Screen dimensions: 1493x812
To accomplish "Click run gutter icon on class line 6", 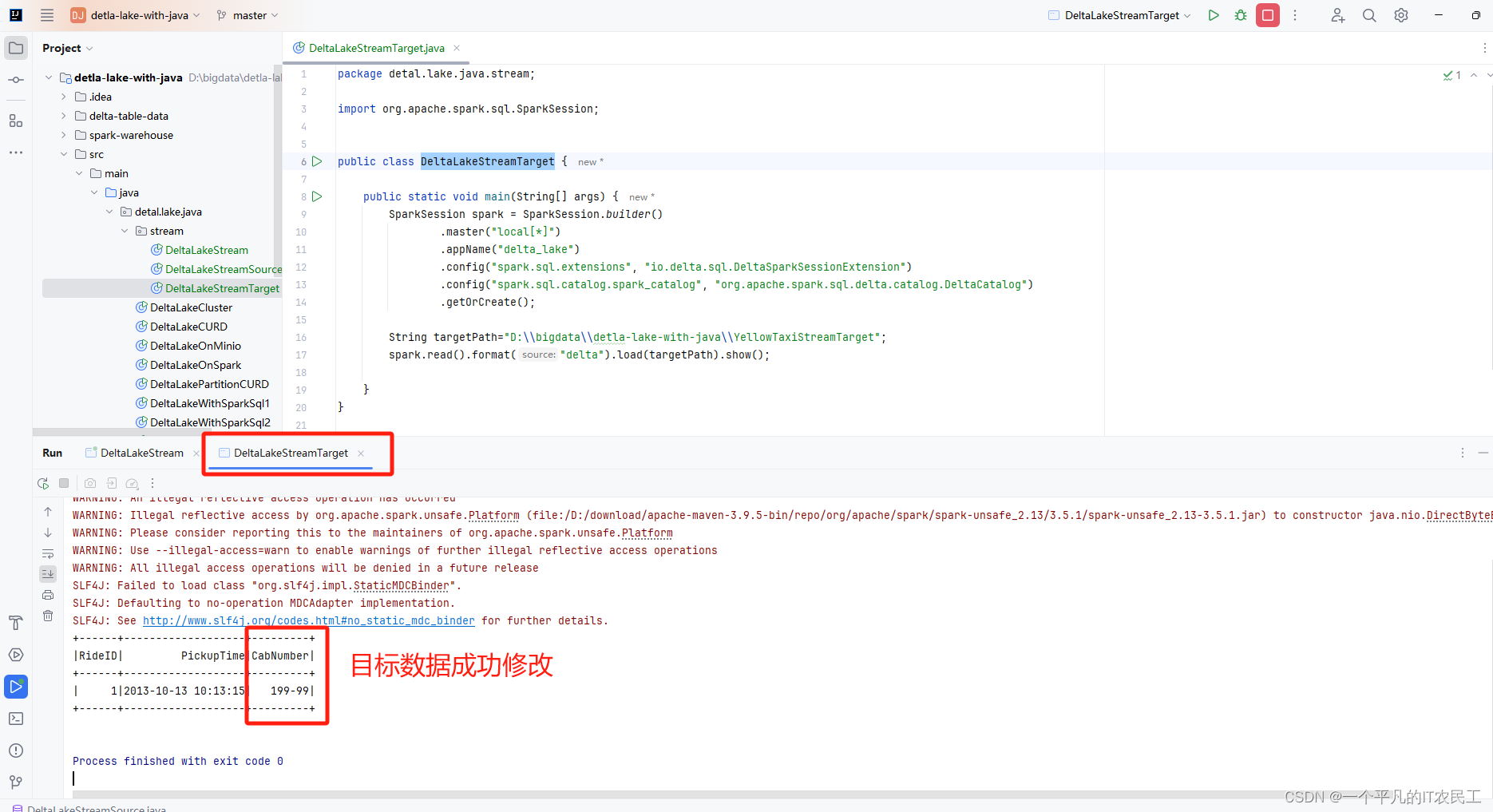I will click(x=317, y=161).
